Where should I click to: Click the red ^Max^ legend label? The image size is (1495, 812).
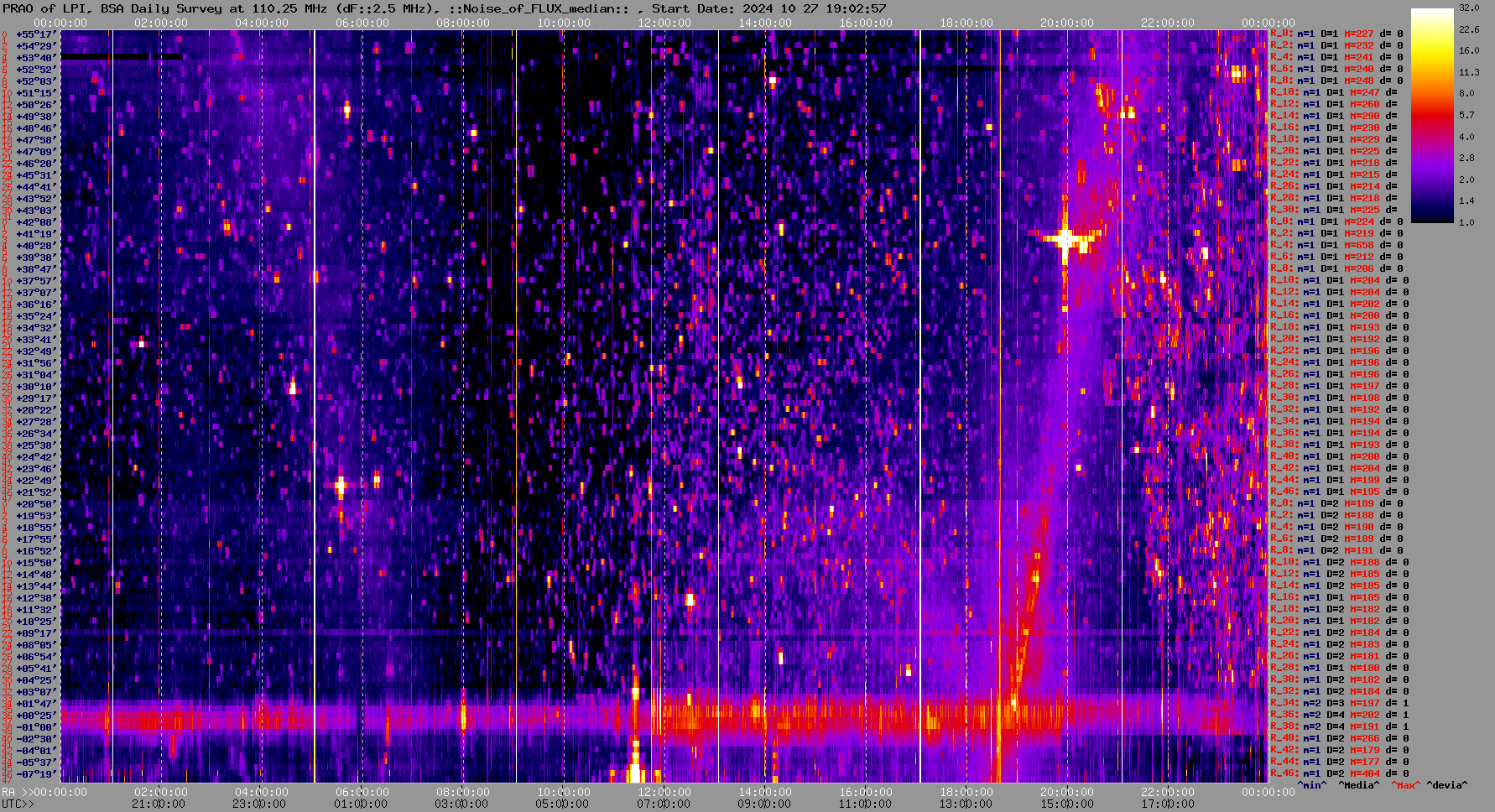pos(1406,785)
